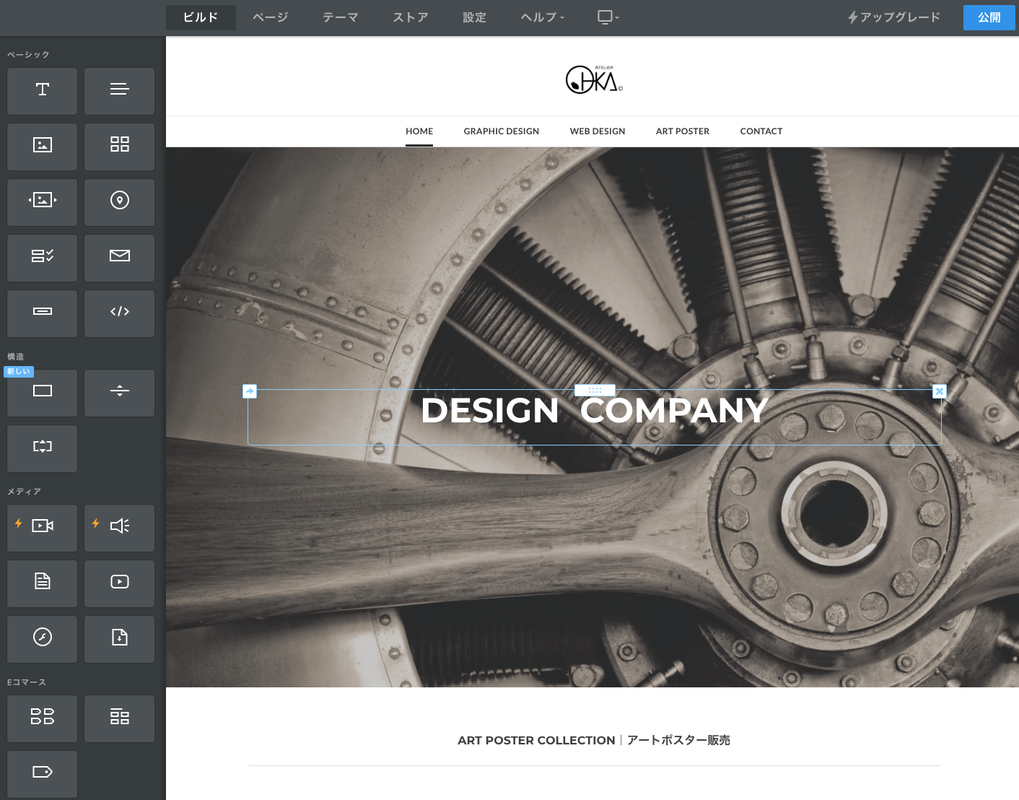Viewport: 1019px width, 800px height.
Task: Select the Map pin element
Action: pos(120,202)
